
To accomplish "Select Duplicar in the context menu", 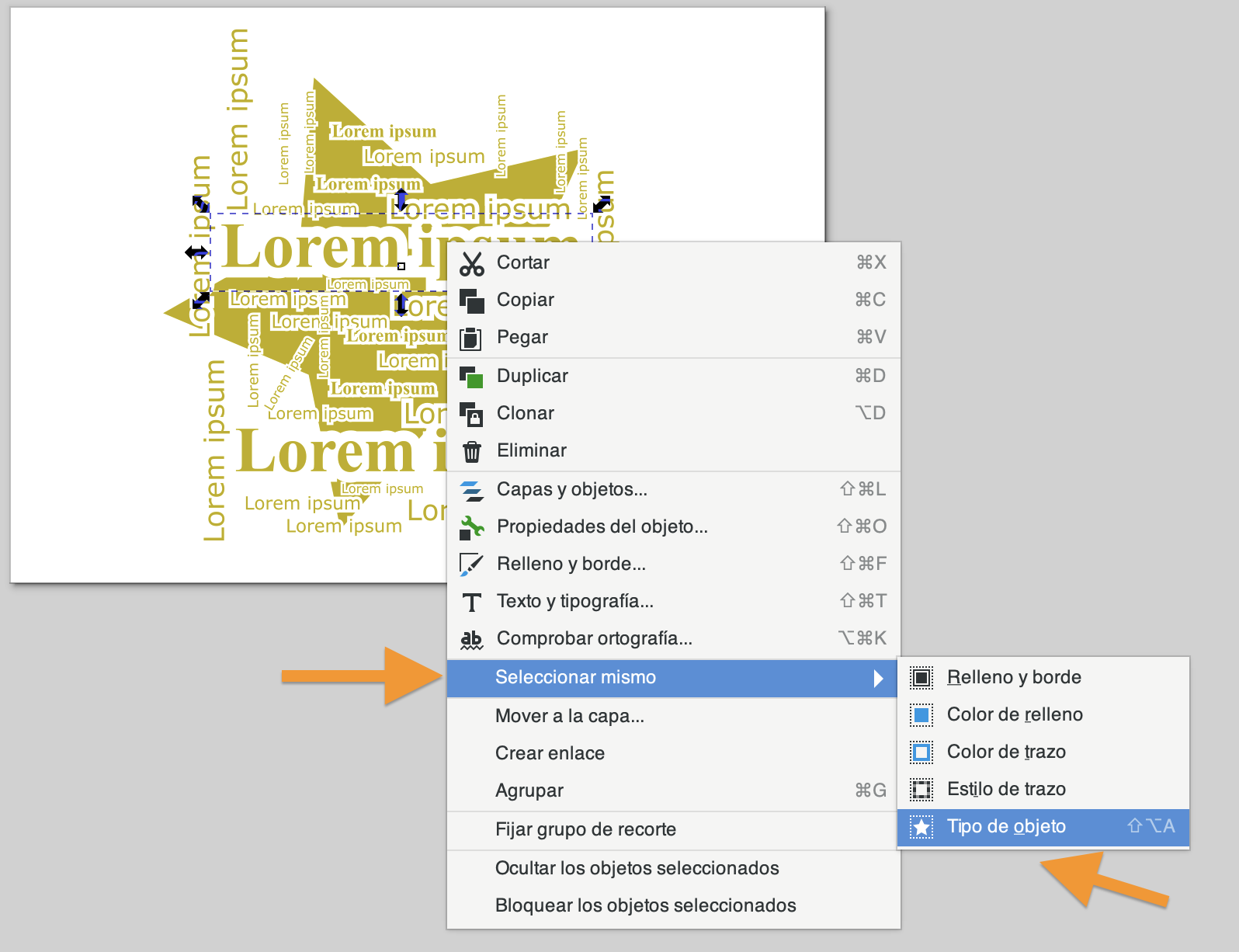I will point(674,376).
